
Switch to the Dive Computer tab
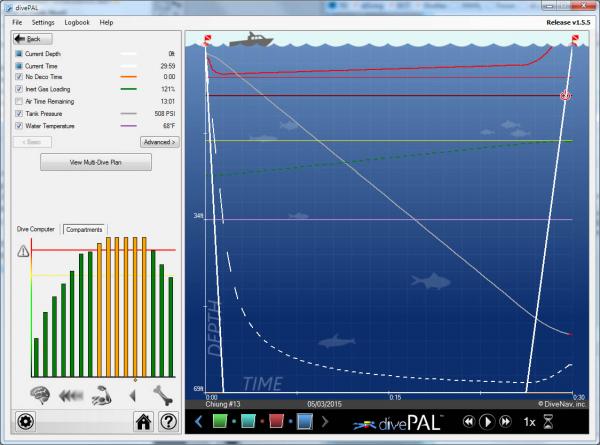coord(37,230)
